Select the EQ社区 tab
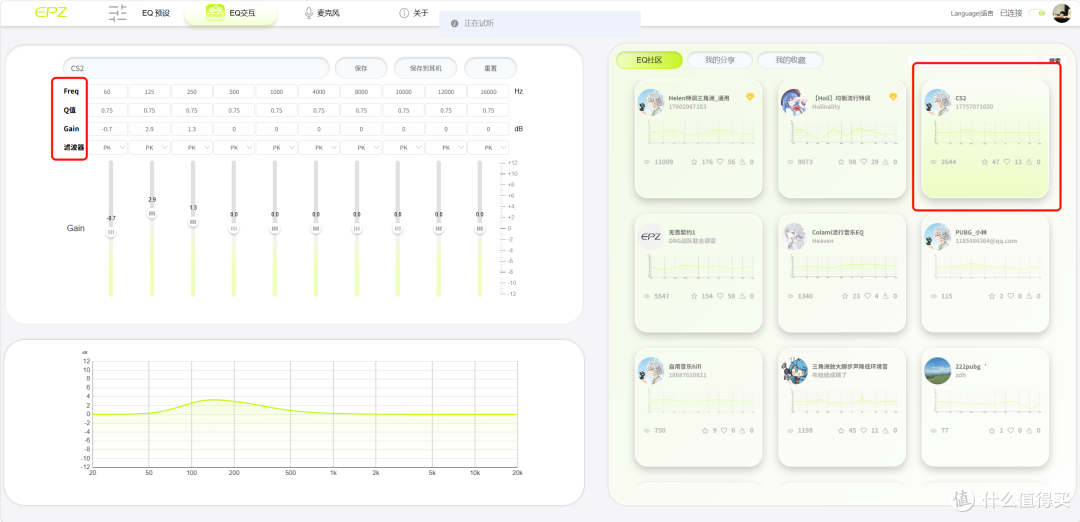Viewport: 1080px width, 522px height. (649, 60)
